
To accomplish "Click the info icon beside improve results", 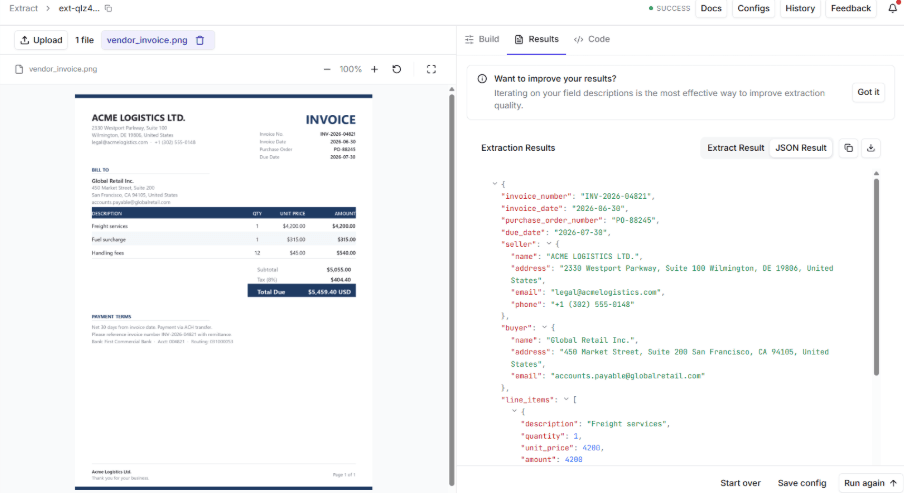I will [482, 79].
